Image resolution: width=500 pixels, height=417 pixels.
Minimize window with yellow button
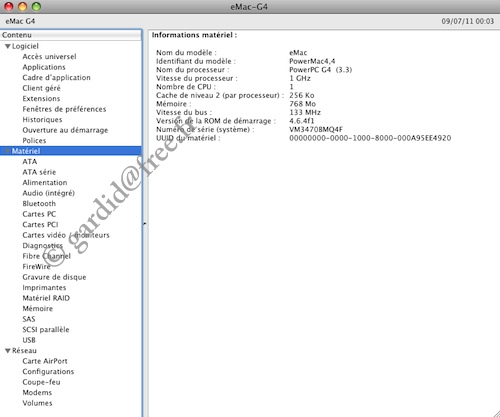coord(22,6)
